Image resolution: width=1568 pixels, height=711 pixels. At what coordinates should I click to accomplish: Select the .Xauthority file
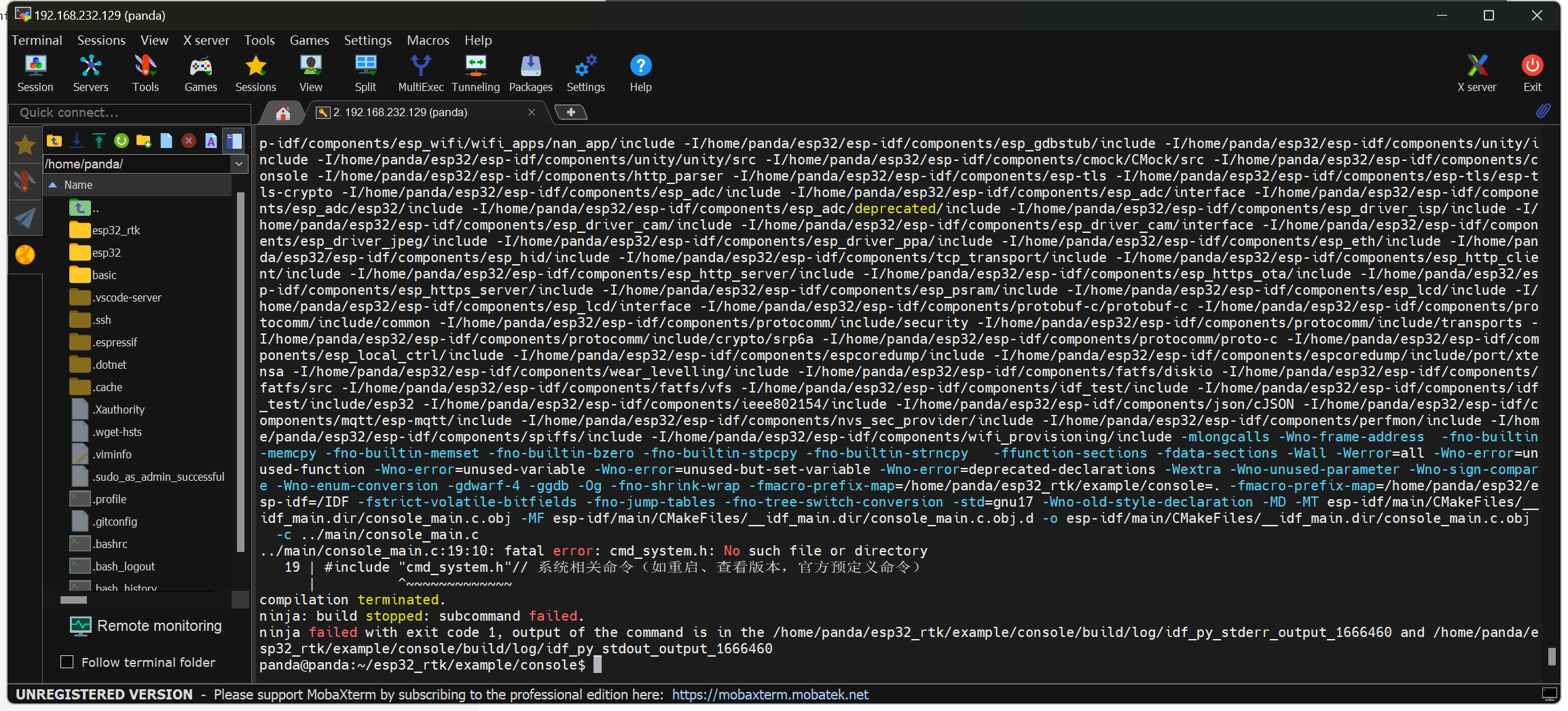tap(107, 409)
